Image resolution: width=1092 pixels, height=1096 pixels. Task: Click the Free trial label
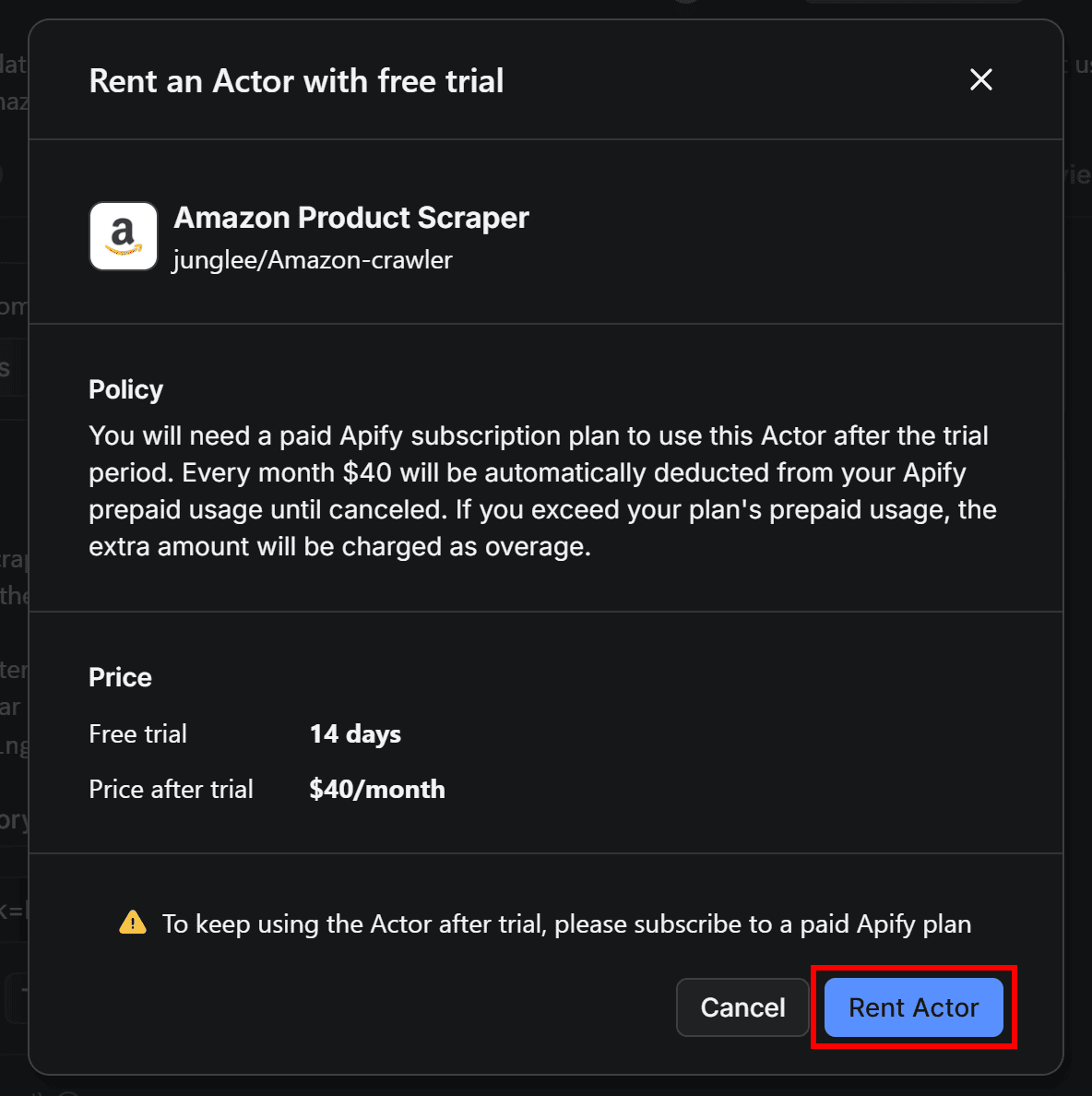[x=137, y=733]
